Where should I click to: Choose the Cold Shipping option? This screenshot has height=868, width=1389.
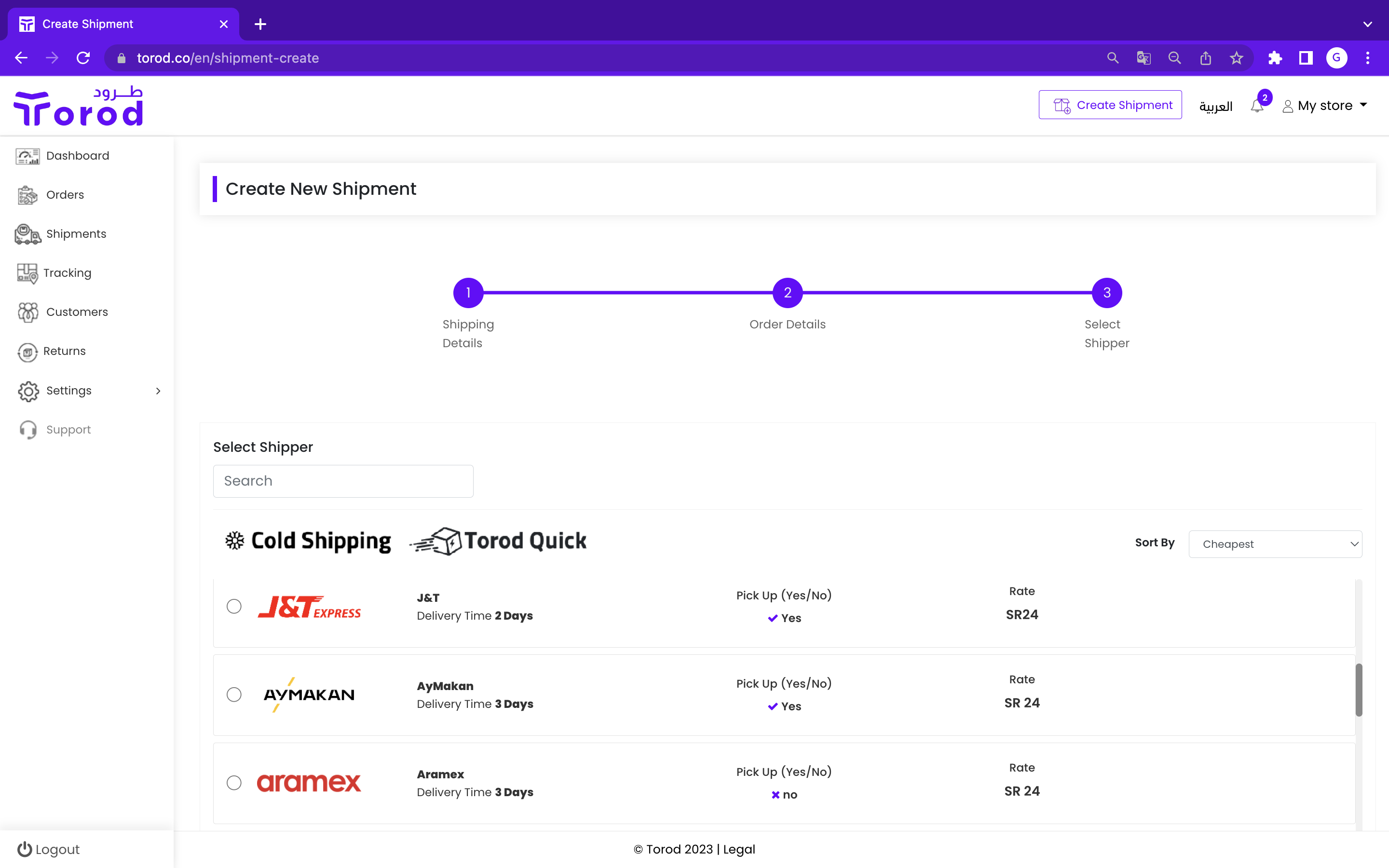pos(308,541)
